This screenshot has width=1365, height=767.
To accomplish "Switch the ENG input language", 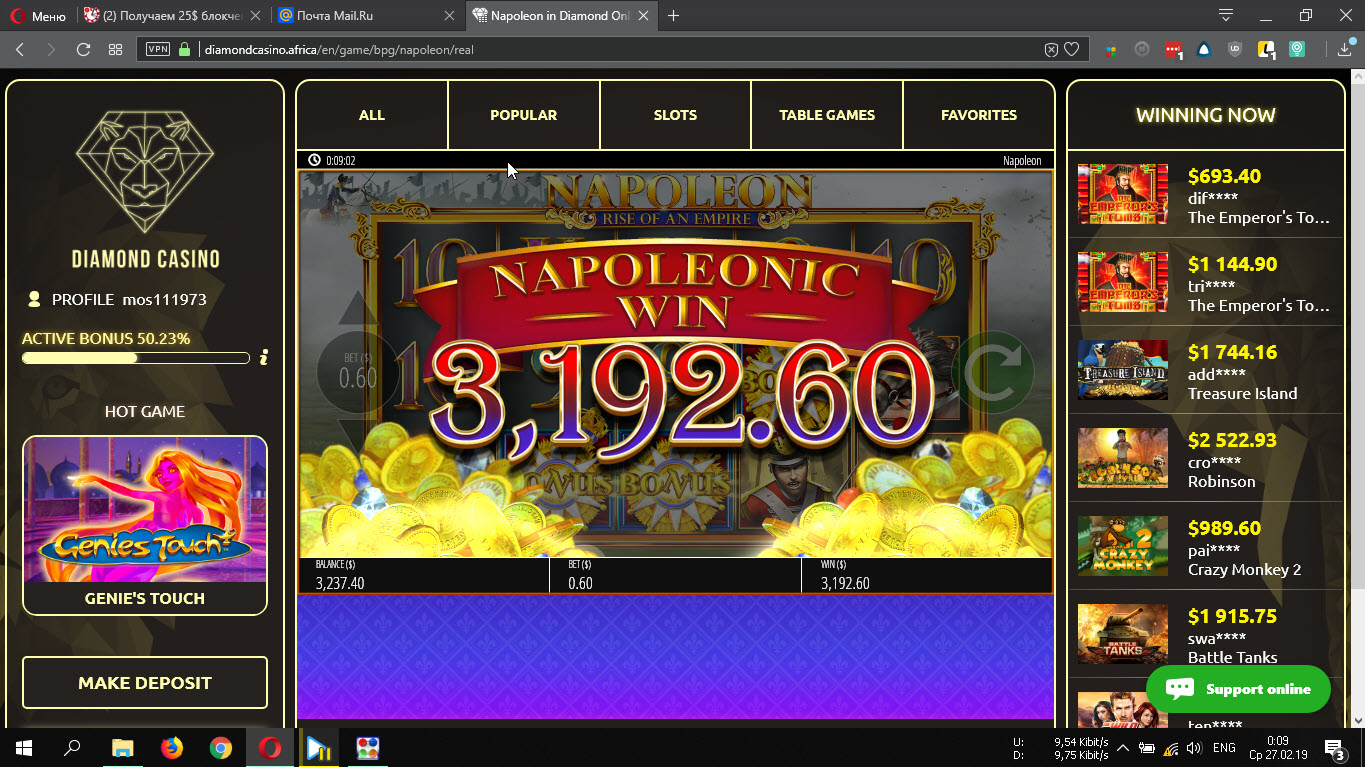I will click(1224, 748).
